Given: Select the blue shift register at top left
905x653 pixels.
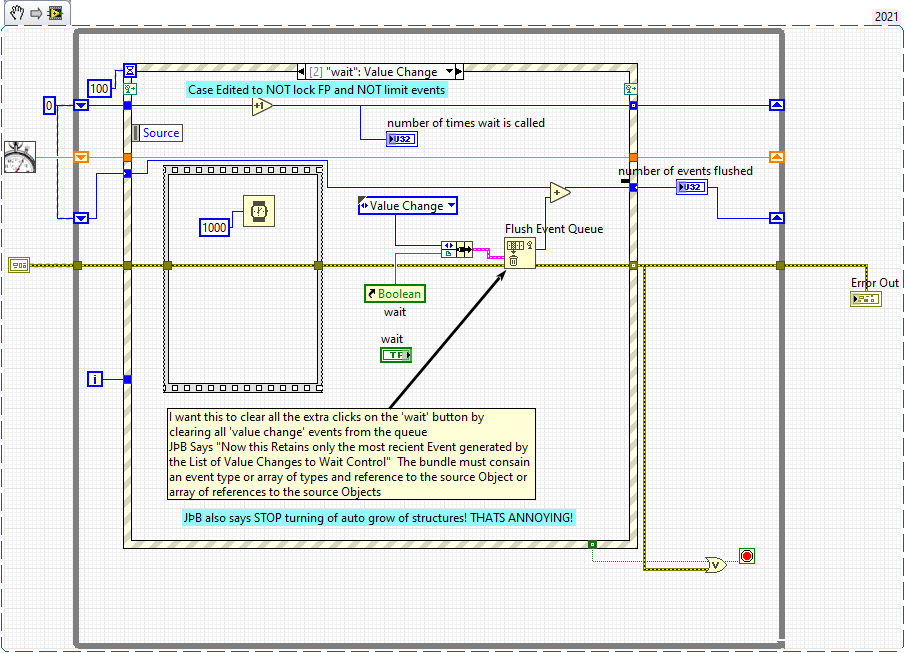Looking at the screenshot, I should pyautogui.click(x=81, y=105).
